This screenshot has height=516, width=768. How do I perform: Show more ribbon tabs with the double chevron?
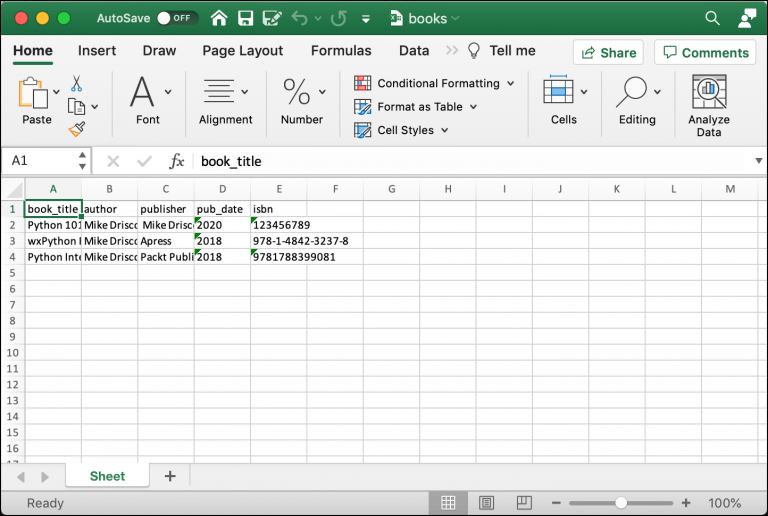click(452, 50)
